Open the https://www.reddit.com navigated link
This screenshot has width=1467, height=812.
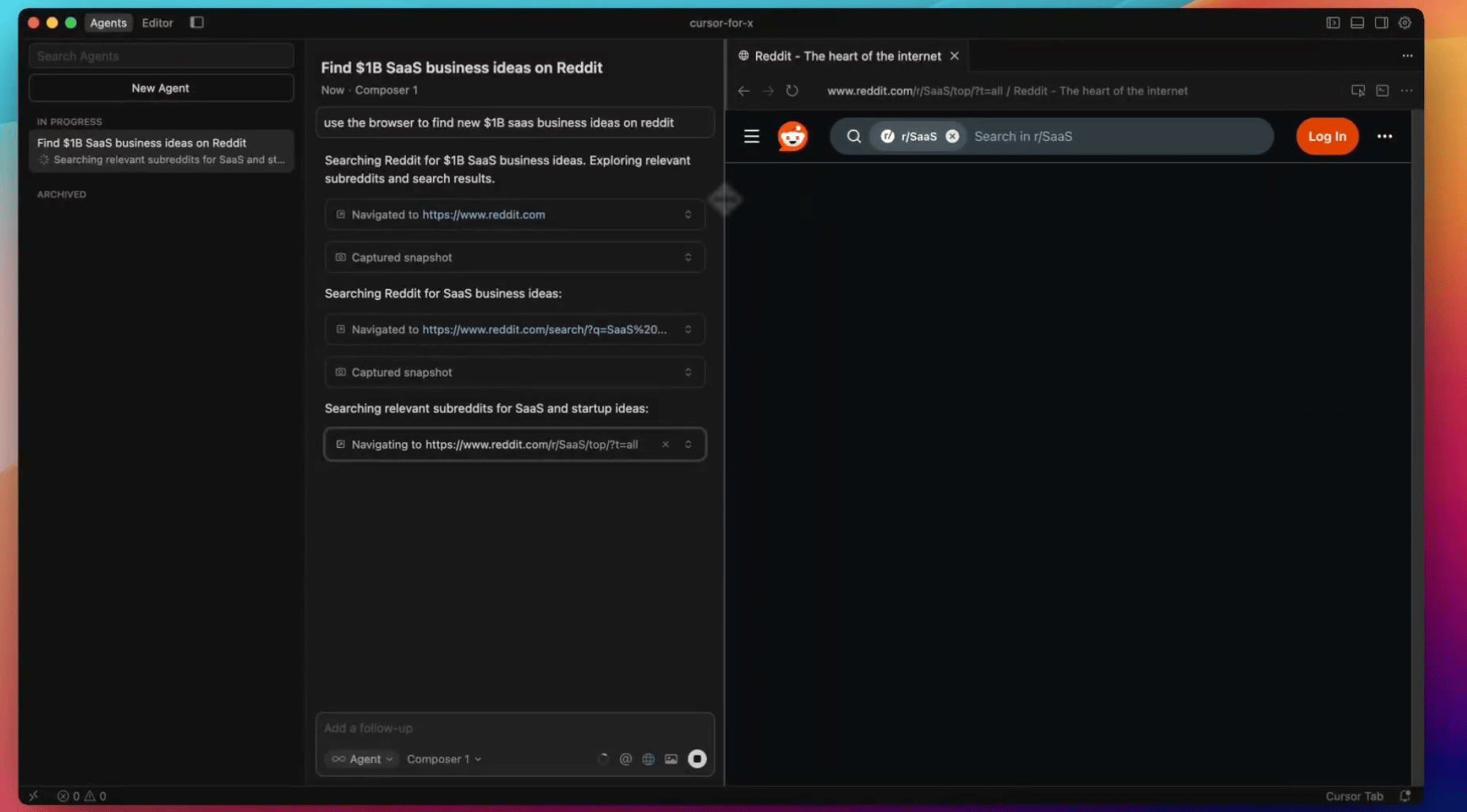point(483,214)
